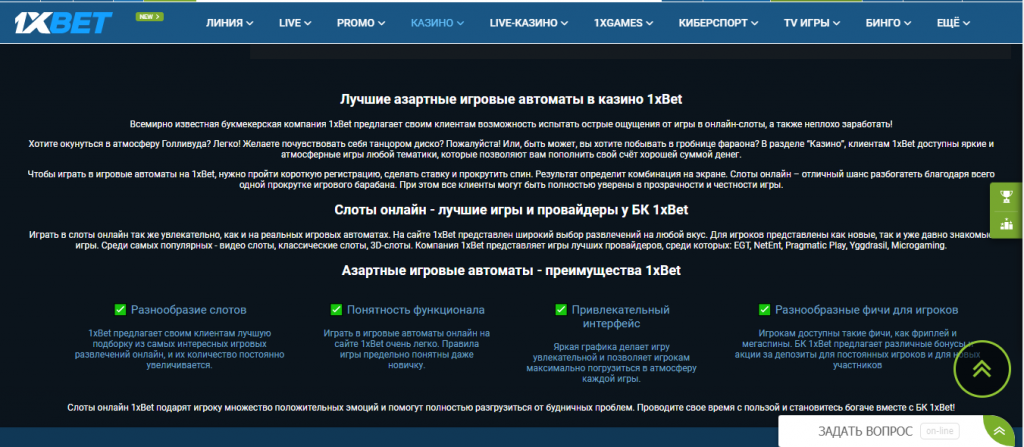Screen dimensions: 1024x447
Task: Click checkmark beside Разнообразие слотов
Action: [x=120, y=310]
